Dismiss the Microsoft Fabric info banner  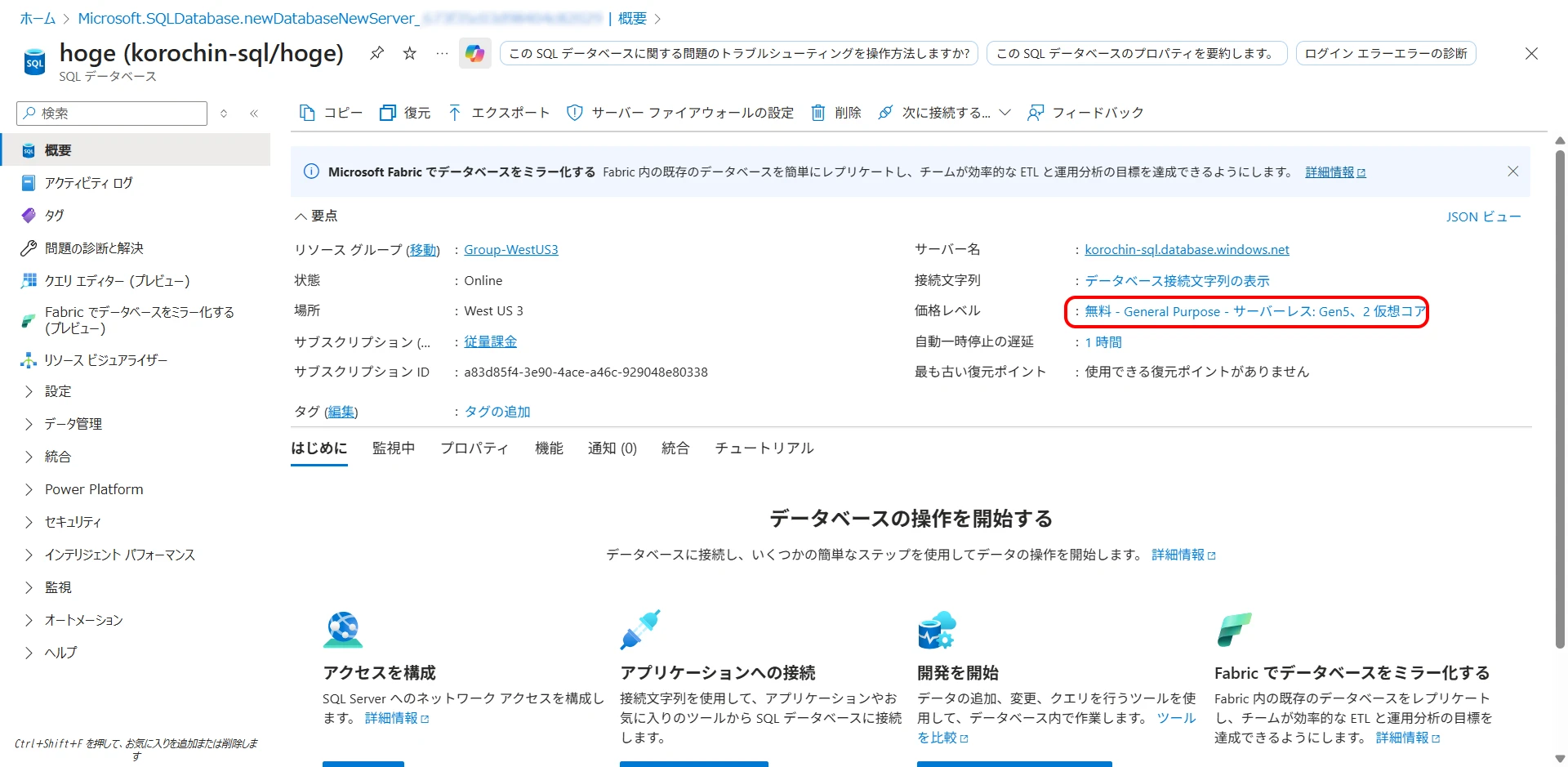(1512, 172)
